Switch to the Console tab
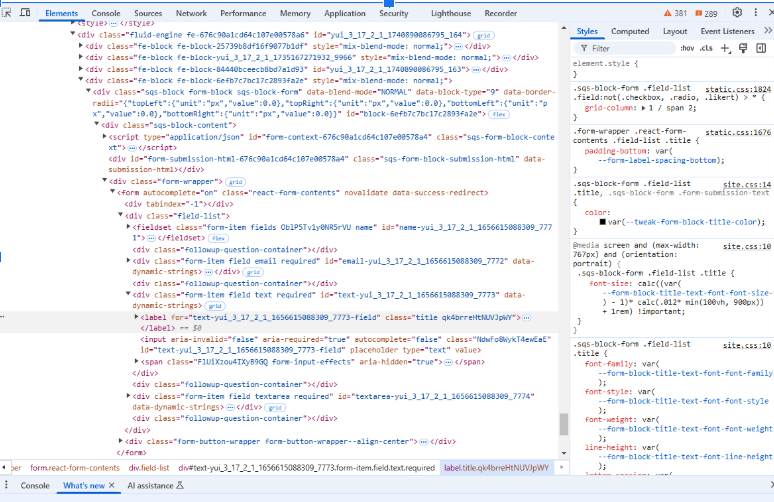Image resolution: width=774 pixels, height=502 pixels. pyautogui.click(x=106, y=13)
